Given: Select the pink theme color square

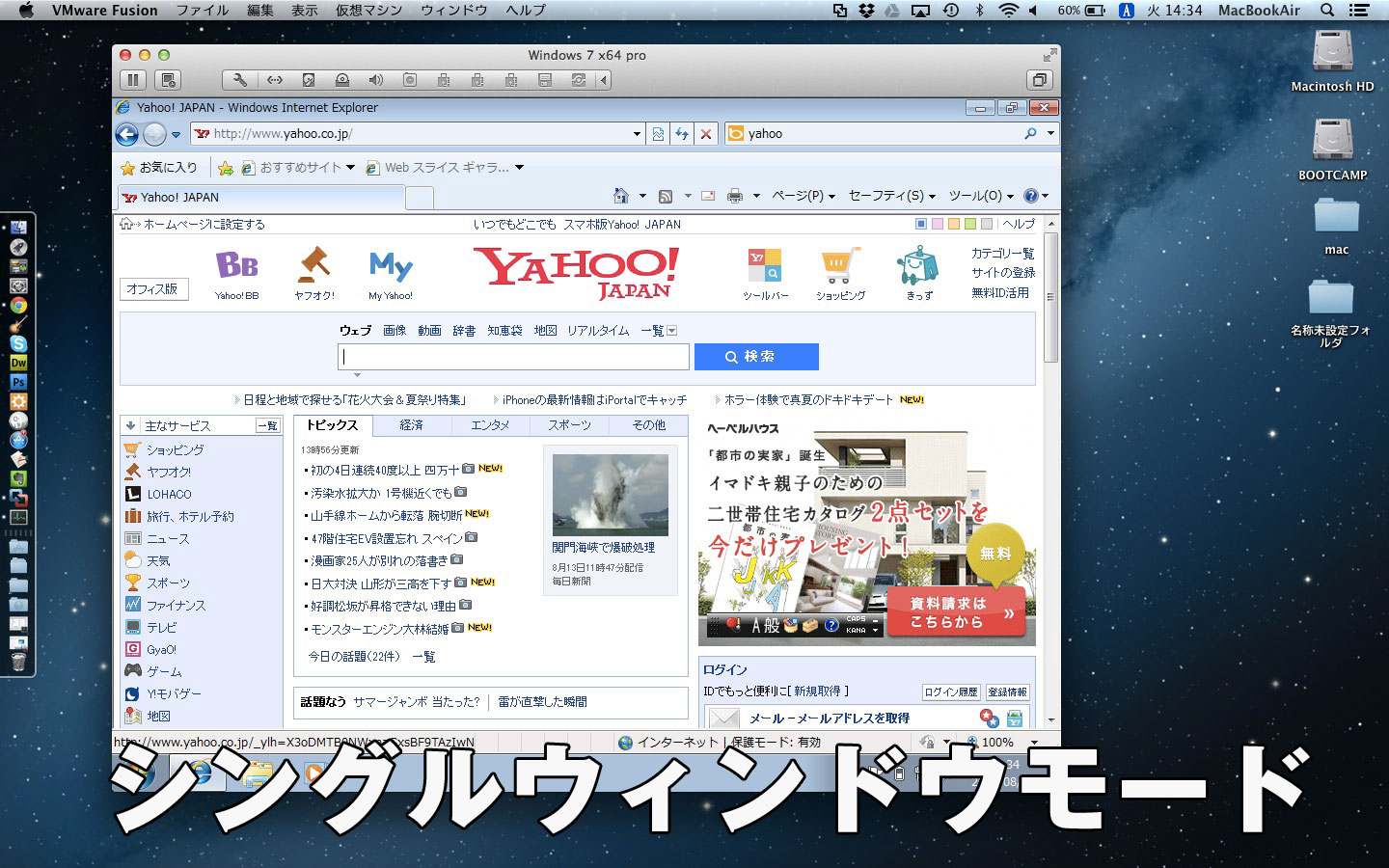Looking at the screenshot, I should (938, 225).
